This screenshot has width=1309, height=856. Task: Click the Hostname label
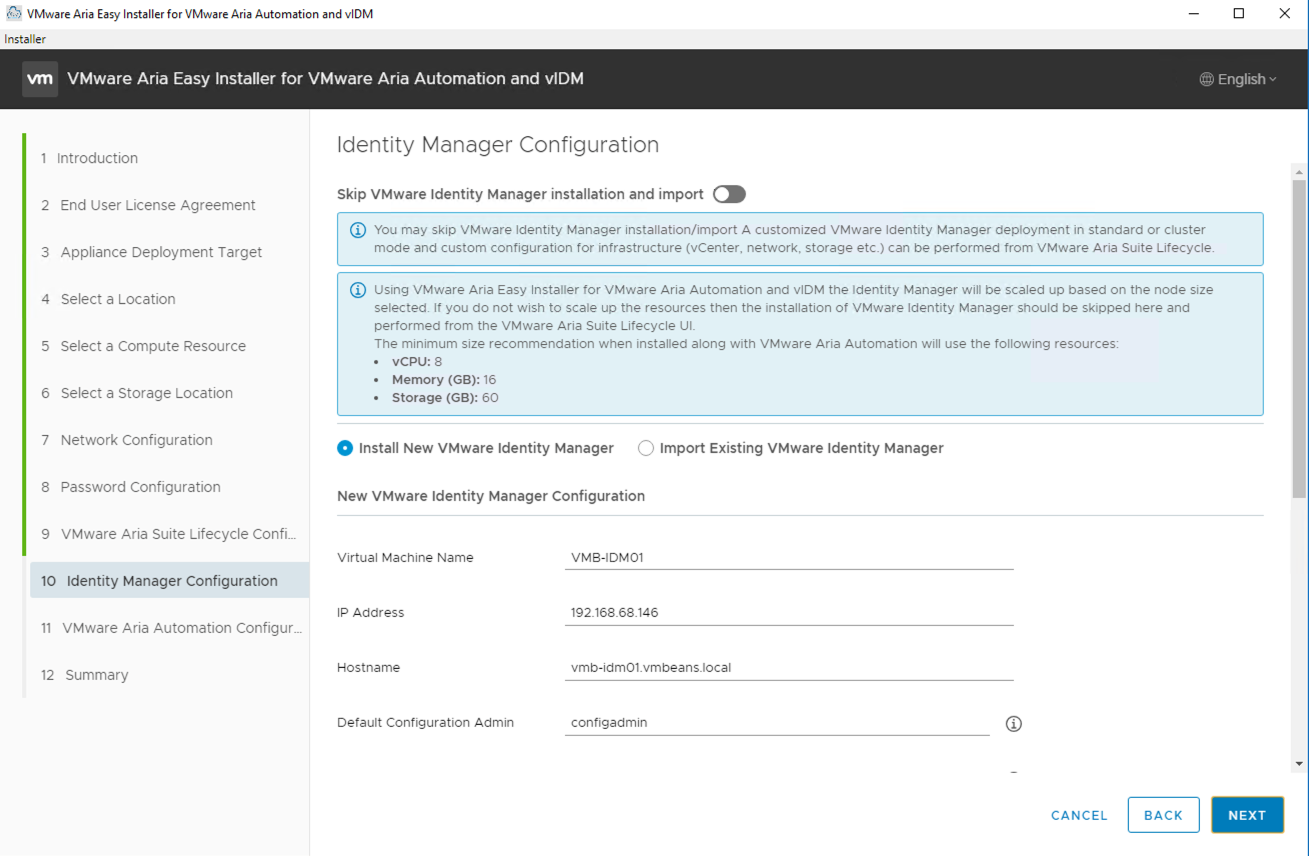click(368, 668)
